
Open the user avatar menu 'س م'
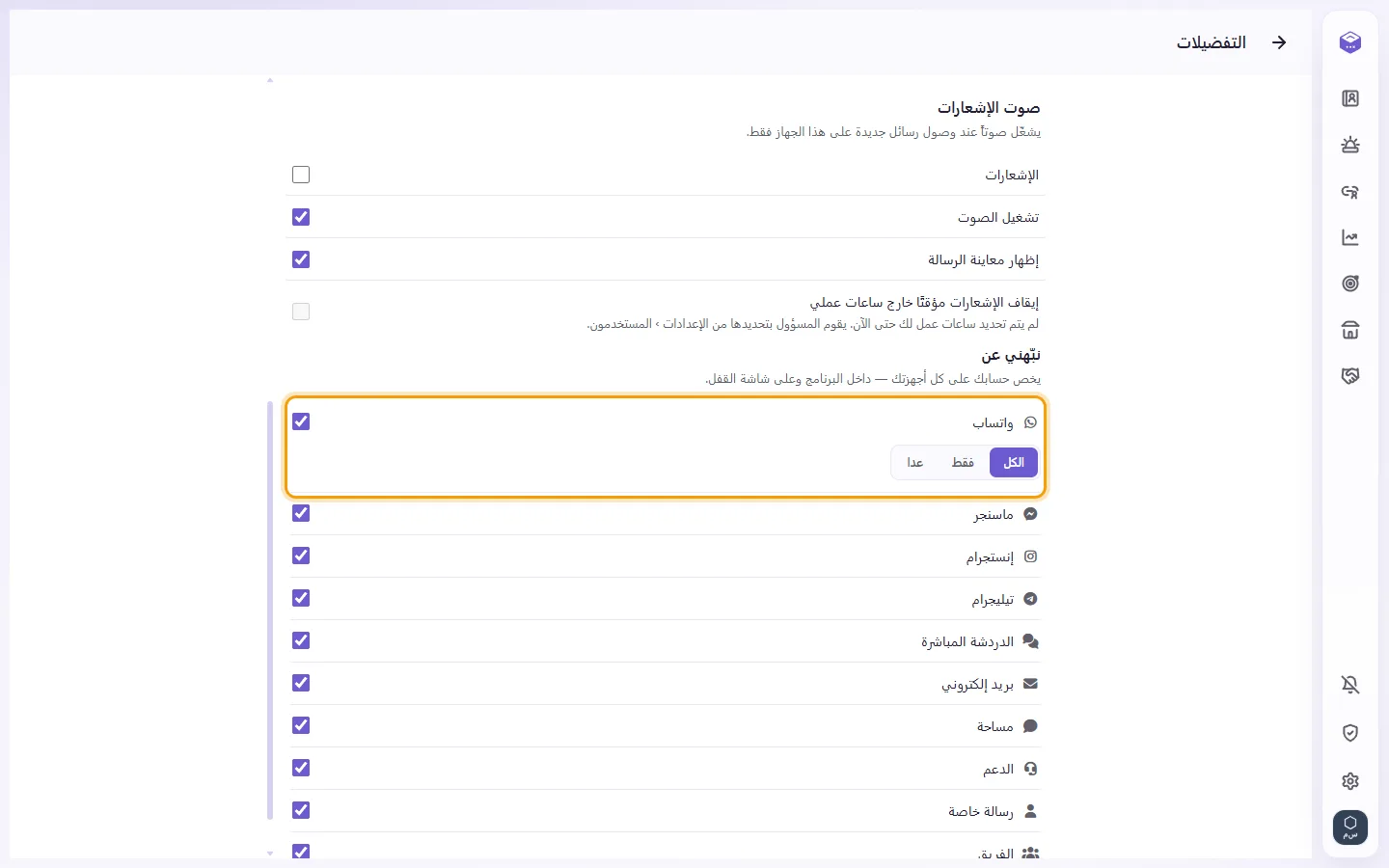click(x=1350, y=827)
